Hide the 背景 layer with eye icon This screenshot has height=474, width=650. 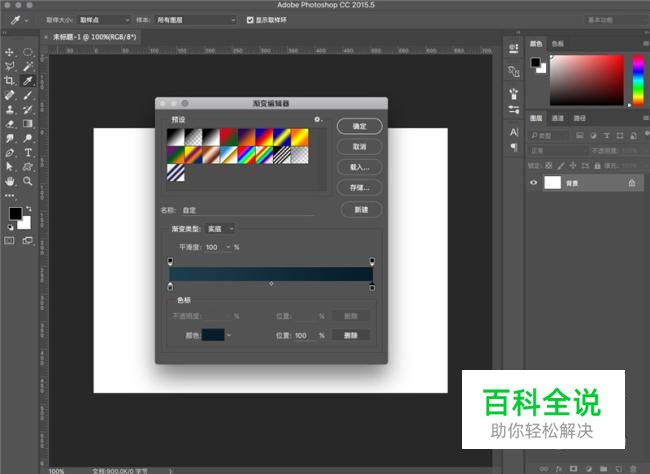[x=534, y=182]
